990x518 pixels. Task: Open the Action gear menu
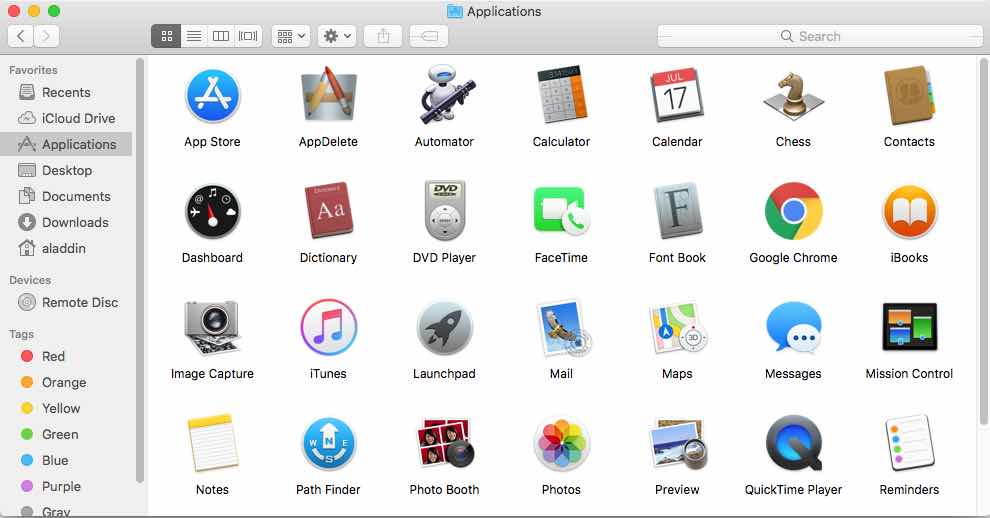[337, 36]
